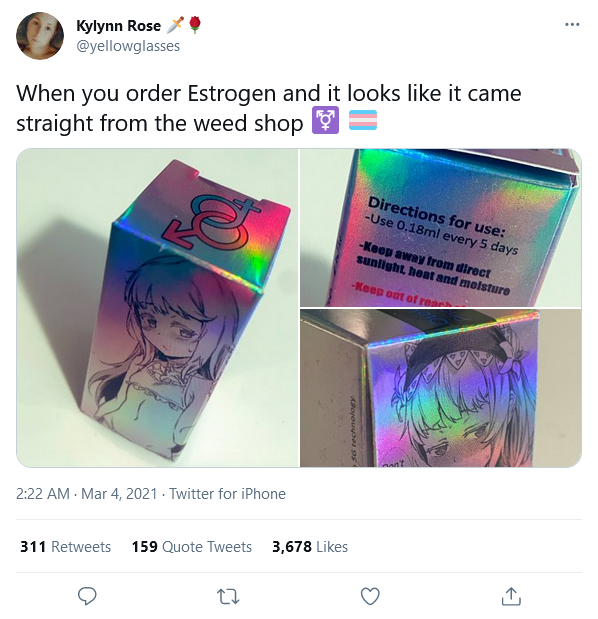Open the share upload icon
The height and width of the screenshot is (619, 598).
[x=511, y=596]
